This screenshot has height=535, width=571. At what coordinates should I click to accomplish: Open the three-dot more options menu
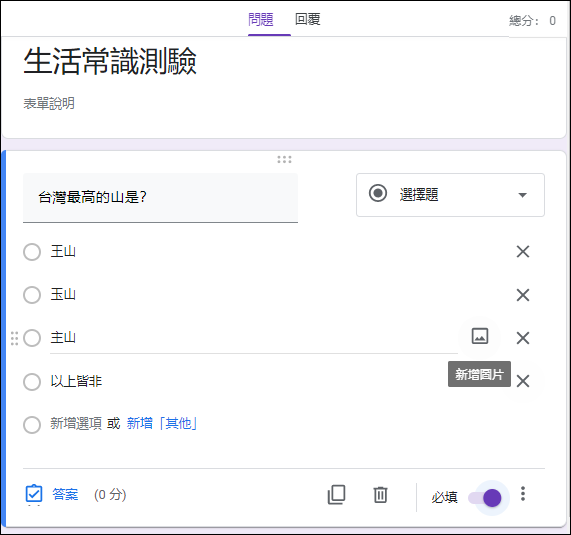[x=523, y=494]
